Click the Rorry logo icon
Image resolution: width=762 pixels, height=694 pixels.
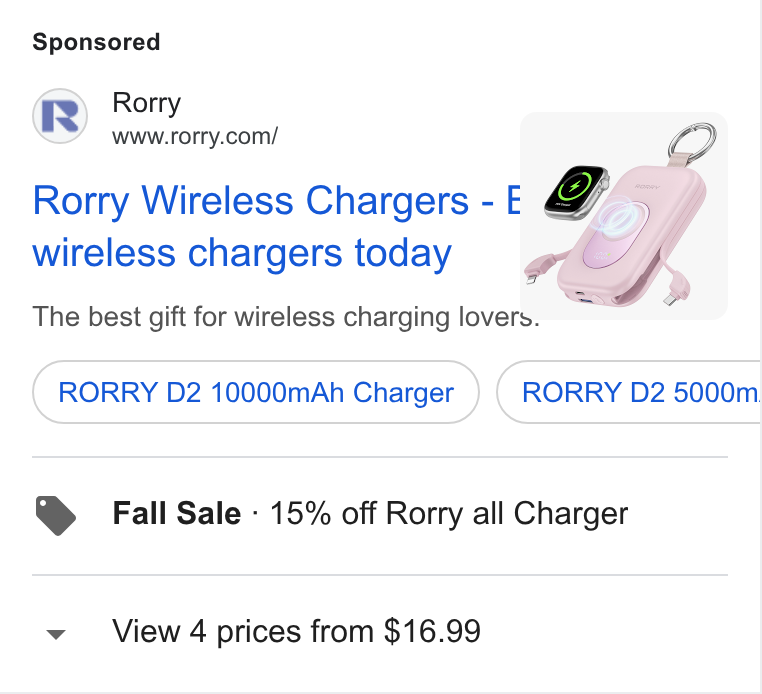click(x=60, y=116)
